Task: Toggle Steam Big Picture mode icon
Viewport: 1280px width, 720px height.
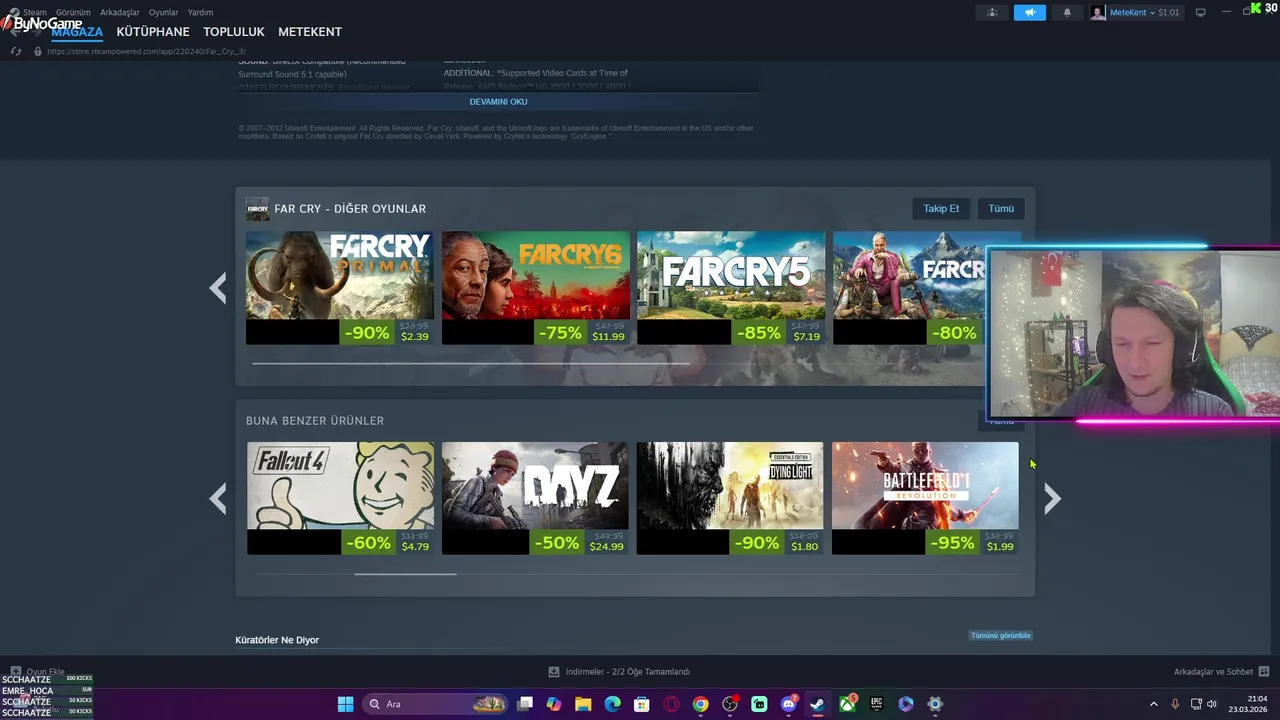Action: pyautogui.click(x=1201, y=12)
